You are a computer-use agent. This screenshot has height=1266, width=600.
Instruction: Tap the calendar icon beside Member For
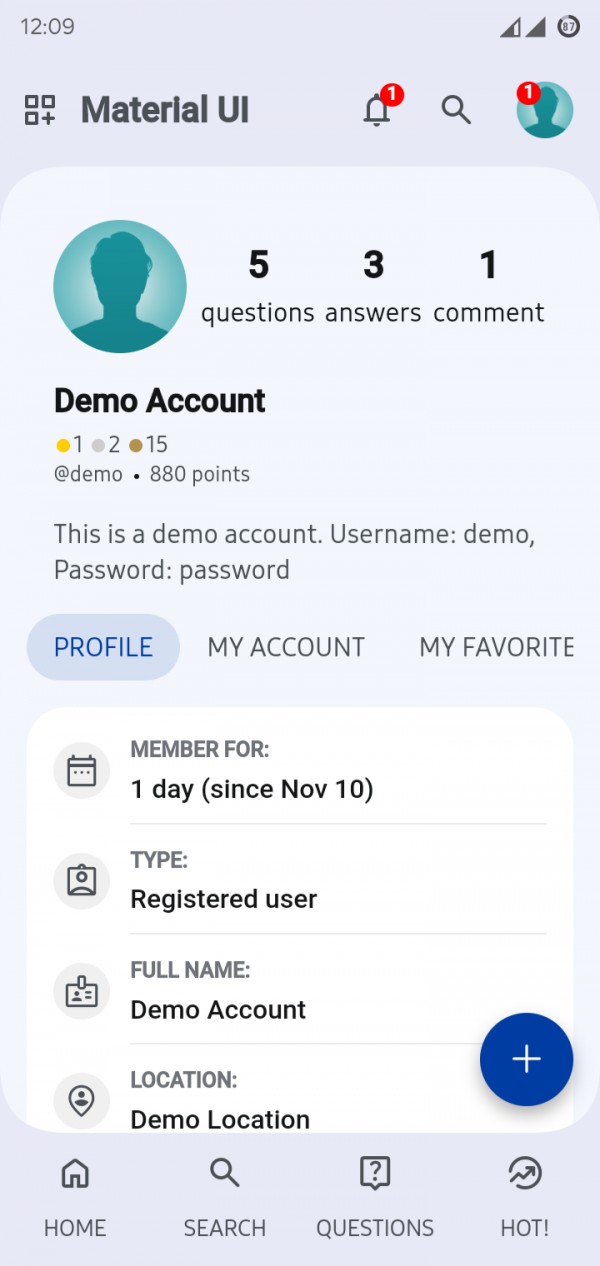81,771
